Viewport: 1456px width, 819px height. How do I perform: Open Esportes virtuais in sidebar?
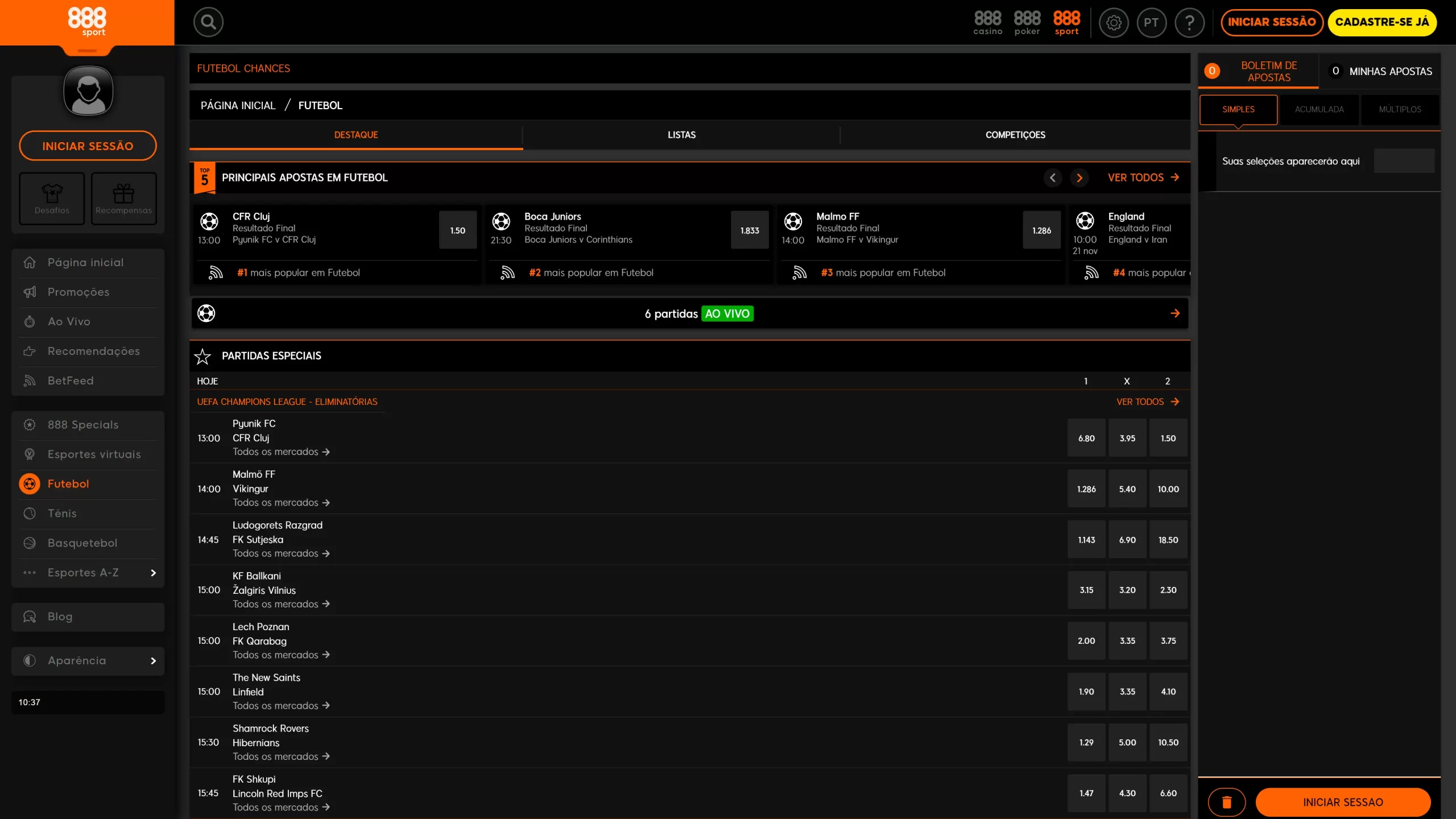pos(88,454)
